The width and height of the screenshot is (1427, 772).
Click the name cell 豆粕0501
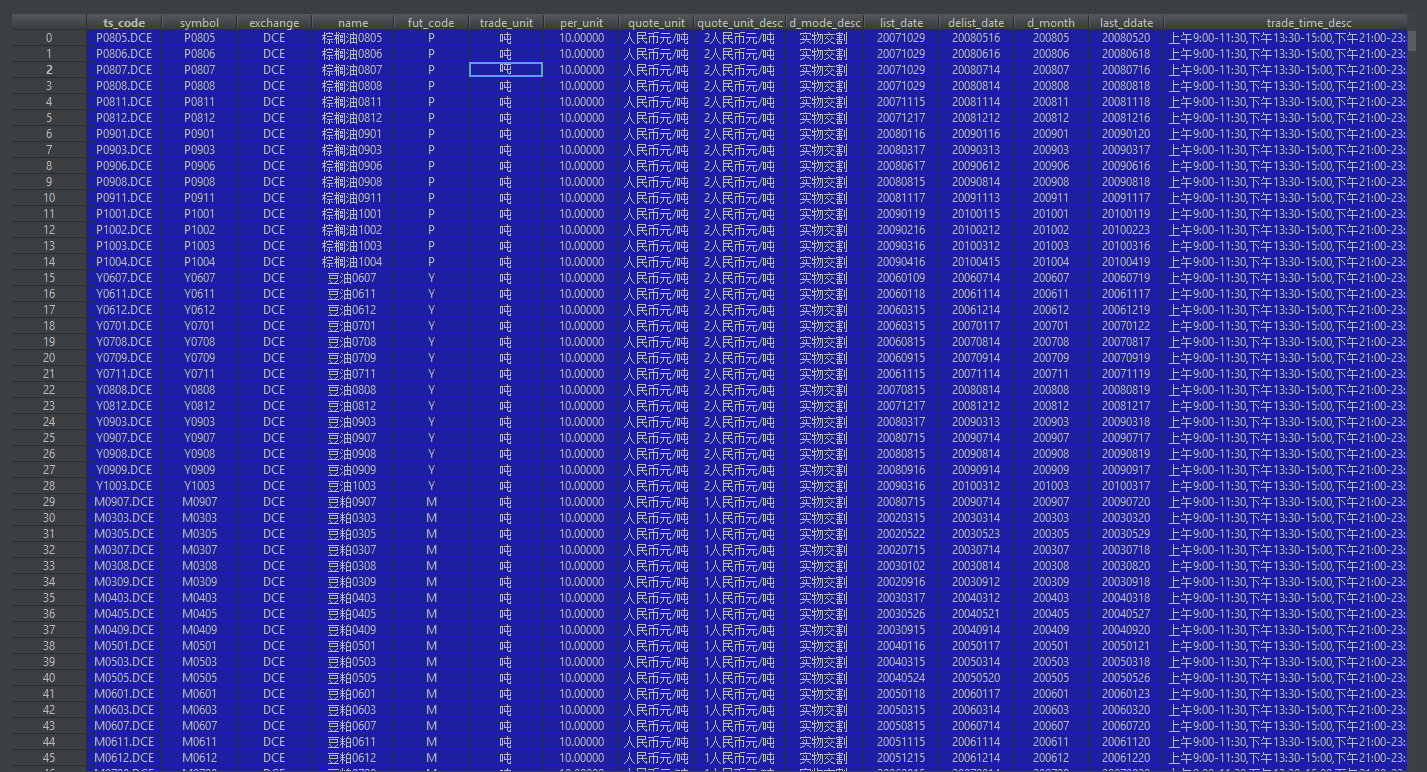coord(353,646)
